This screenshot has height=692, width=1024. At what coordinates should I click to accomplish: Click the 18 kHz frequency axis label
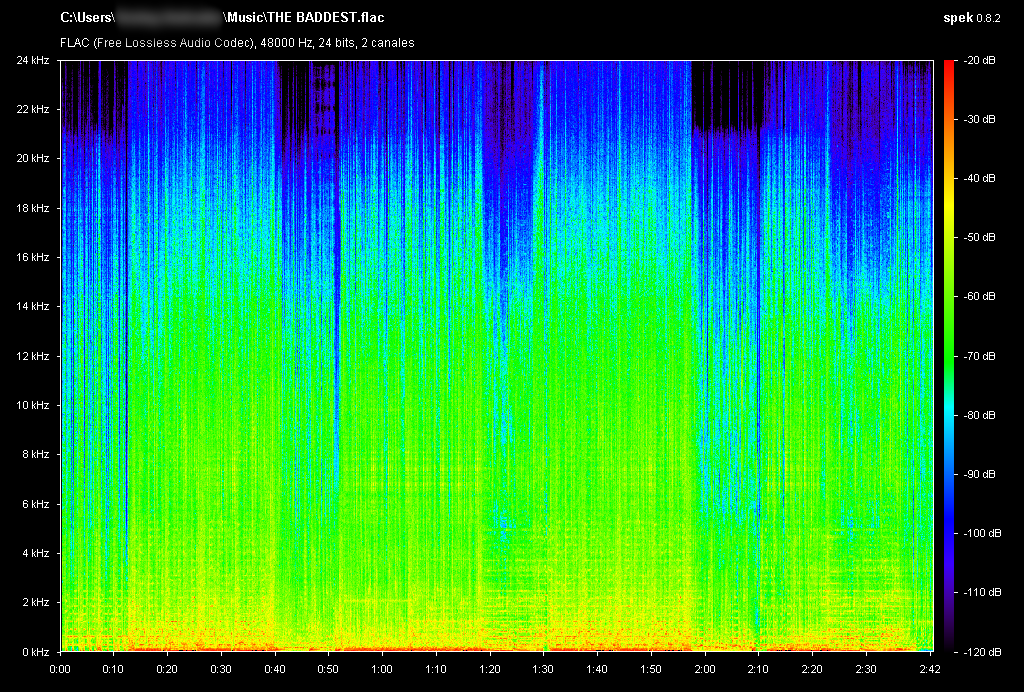point(33,208)
